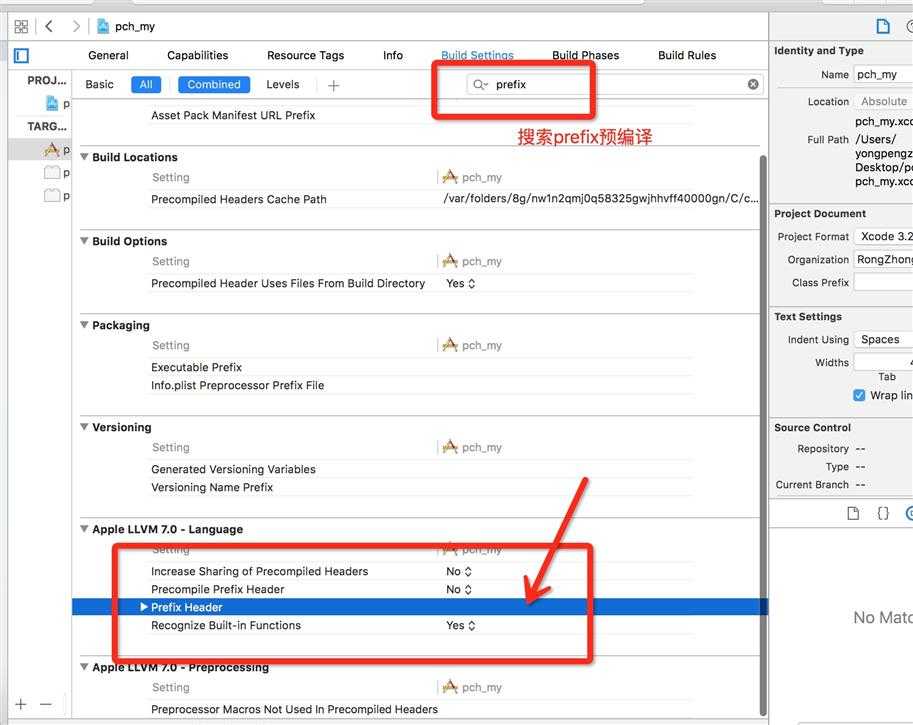Add a target with bottom plus button
913x725 pixels.
click(21, 705)
